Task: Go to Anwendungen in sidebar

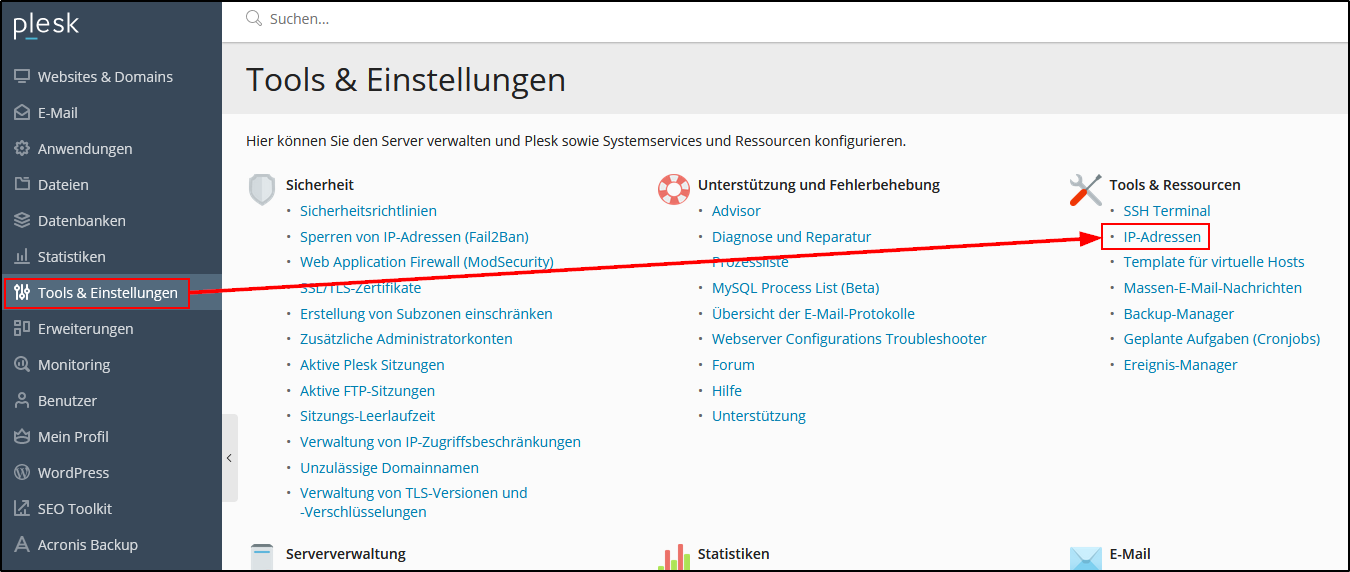Action: (x=85, y=149)
